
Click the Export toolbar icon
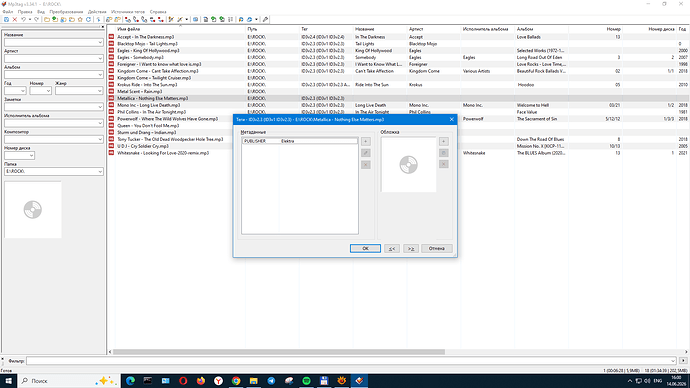coord(205,19)
